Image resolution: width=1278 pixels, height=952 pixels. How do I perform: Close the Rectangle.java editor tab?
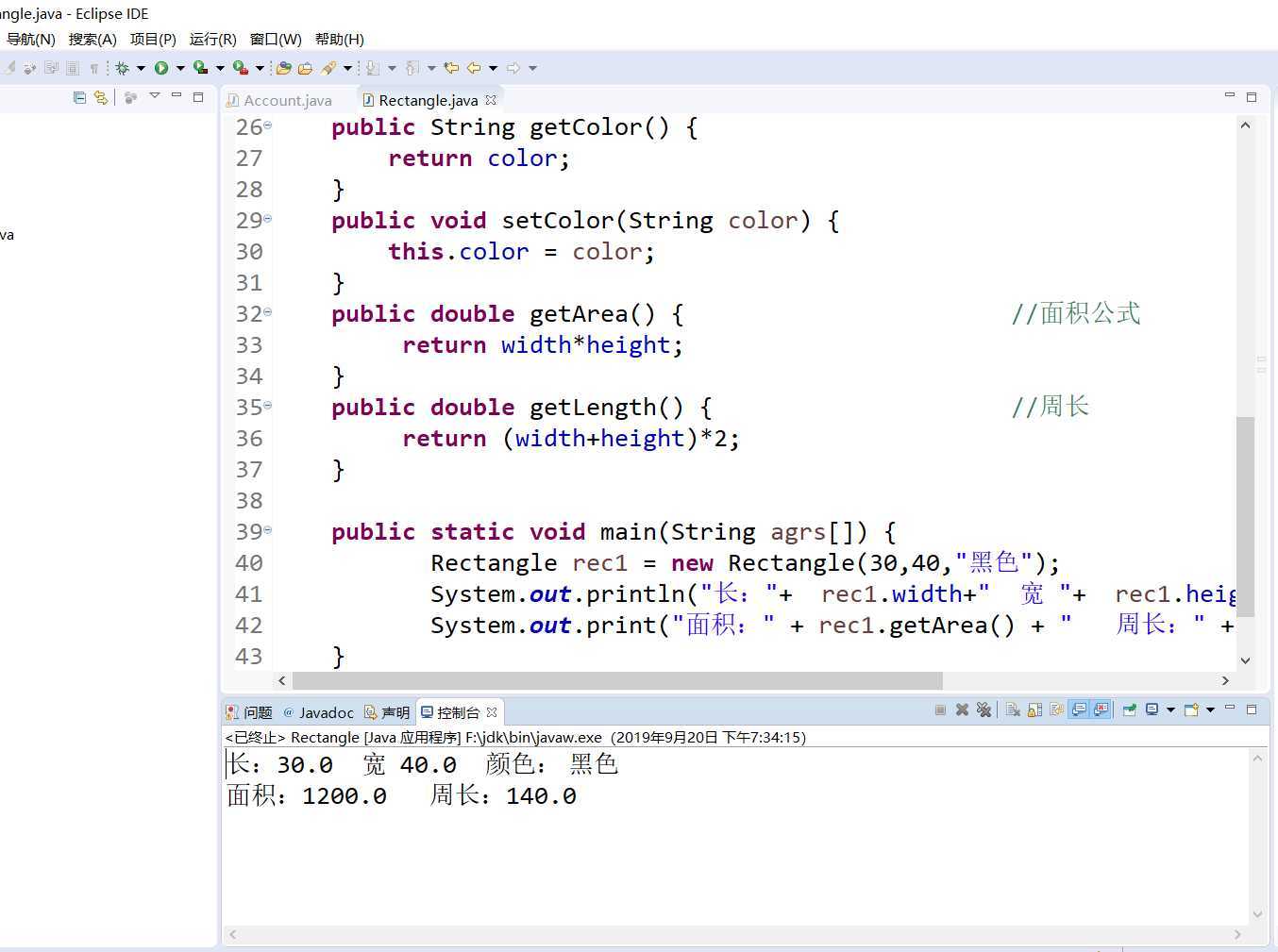(491, 100)
